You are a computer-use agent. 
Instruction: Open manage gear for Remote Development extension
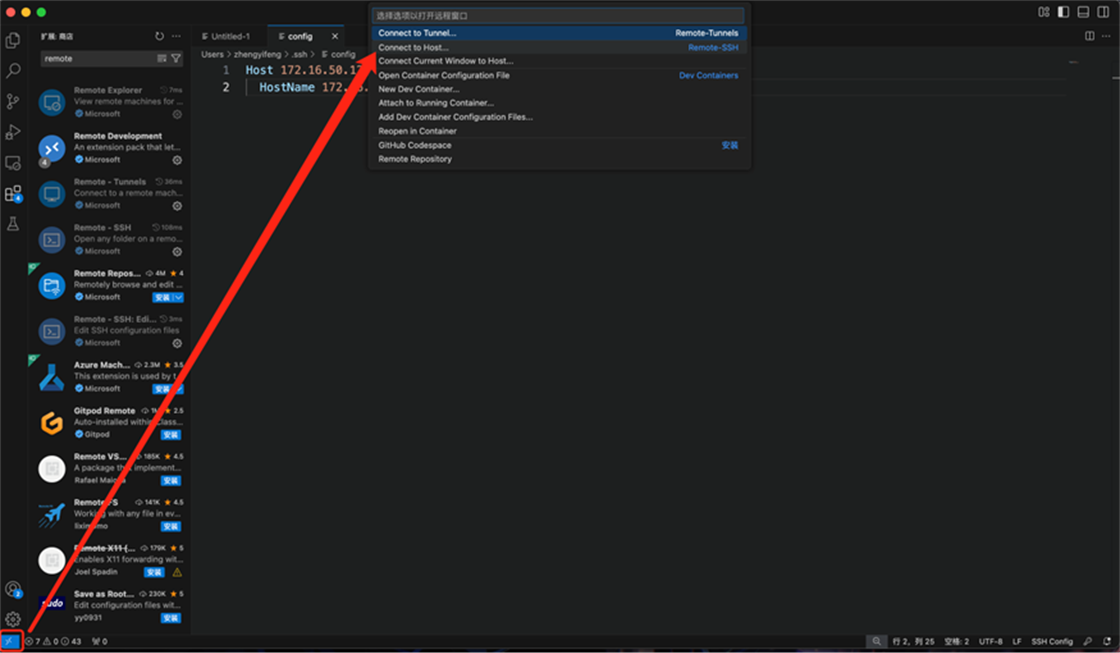[177, 160]
